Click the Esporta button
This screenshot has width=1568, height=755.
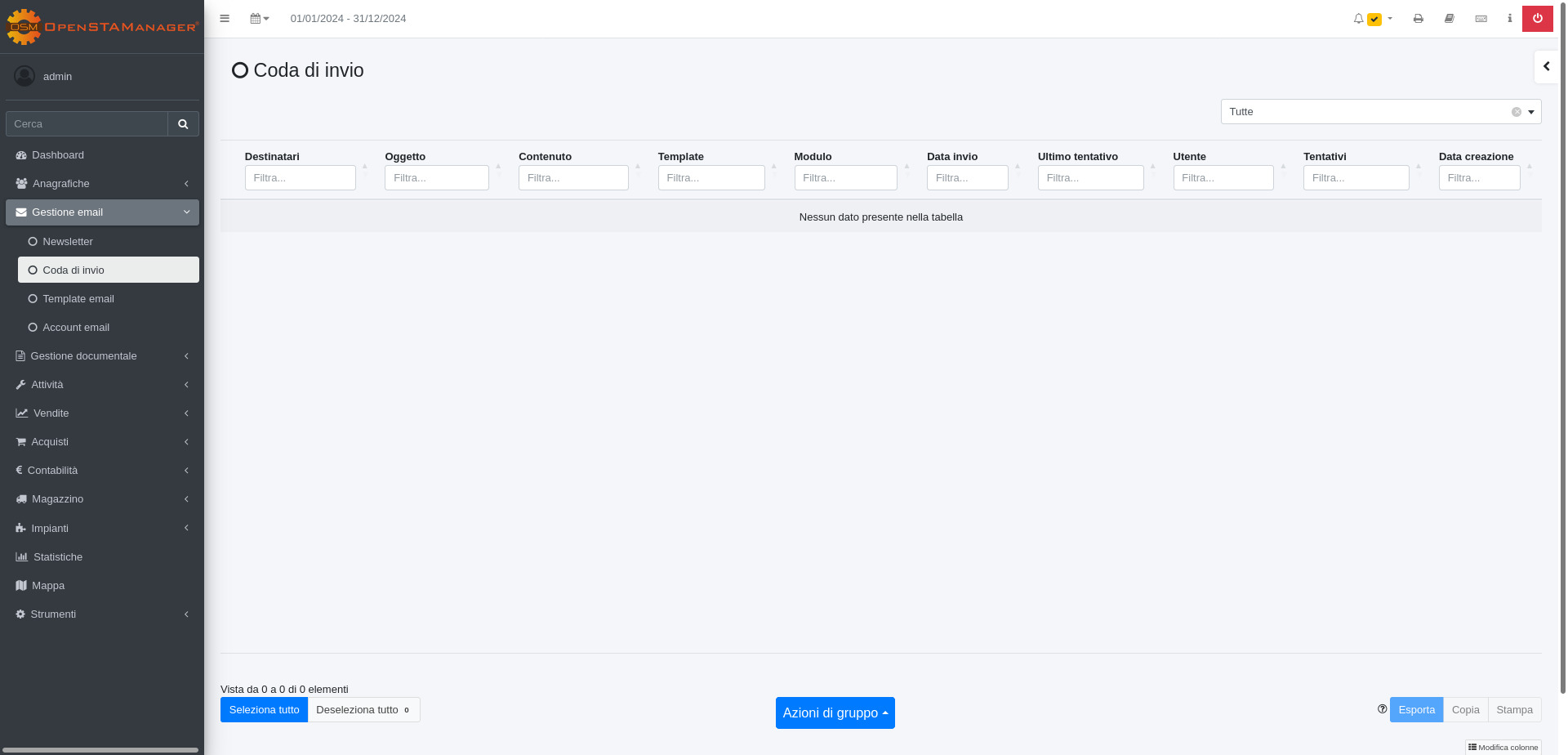coord(1416,710)
